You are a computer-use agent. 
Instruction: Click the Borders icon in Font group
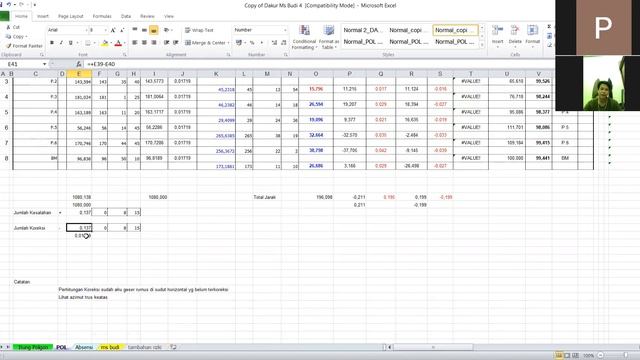coord(88,43)
